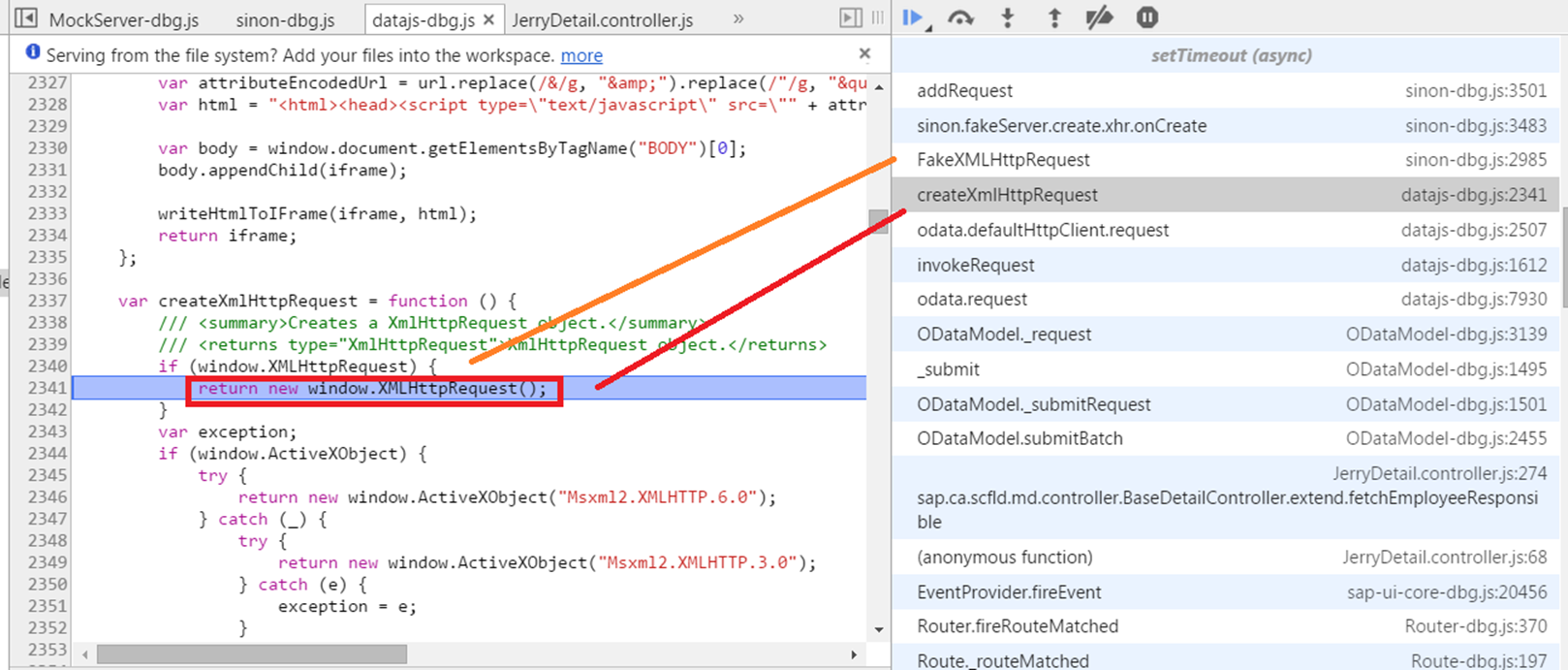The height and width of the screenshot is (670, 1568).
Task: Step out of current function
Action: [1054, 17]
